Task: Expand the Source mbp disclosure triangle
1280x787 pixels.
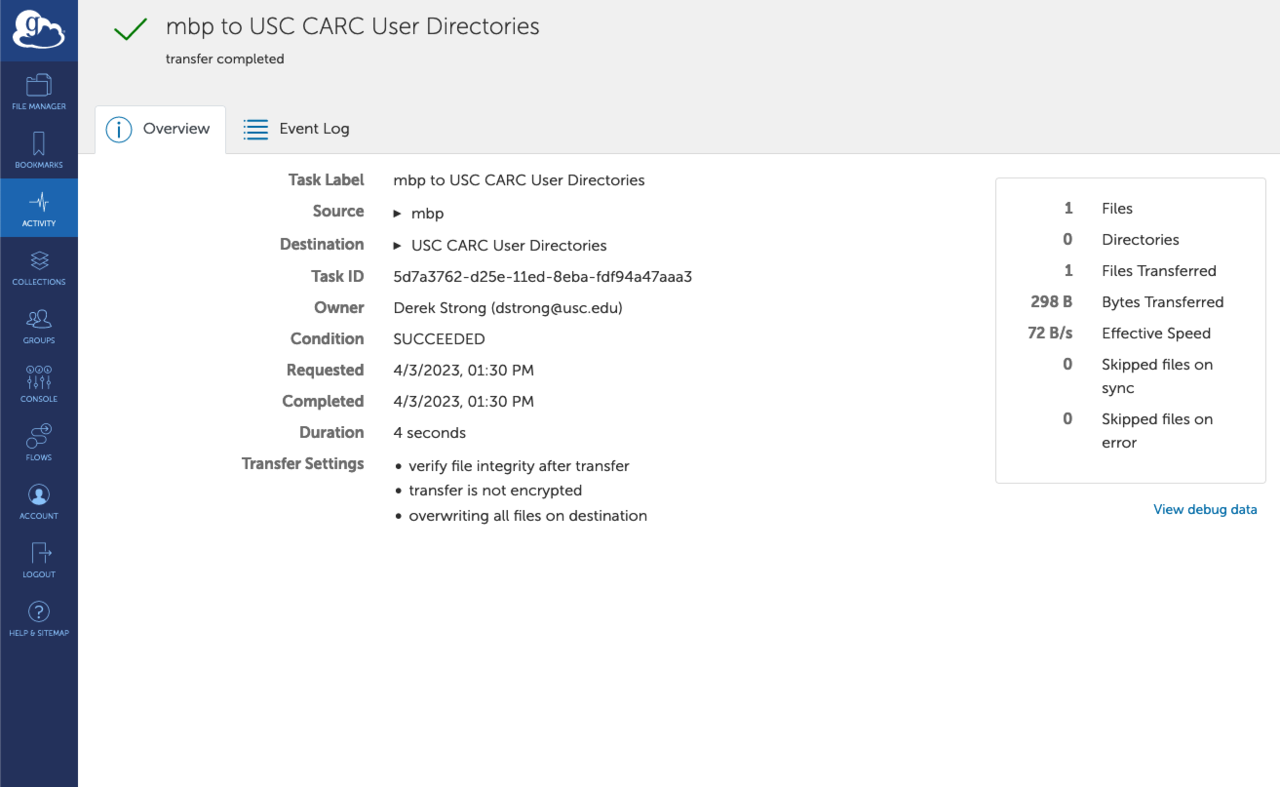Action: click(x=397, y=214)
